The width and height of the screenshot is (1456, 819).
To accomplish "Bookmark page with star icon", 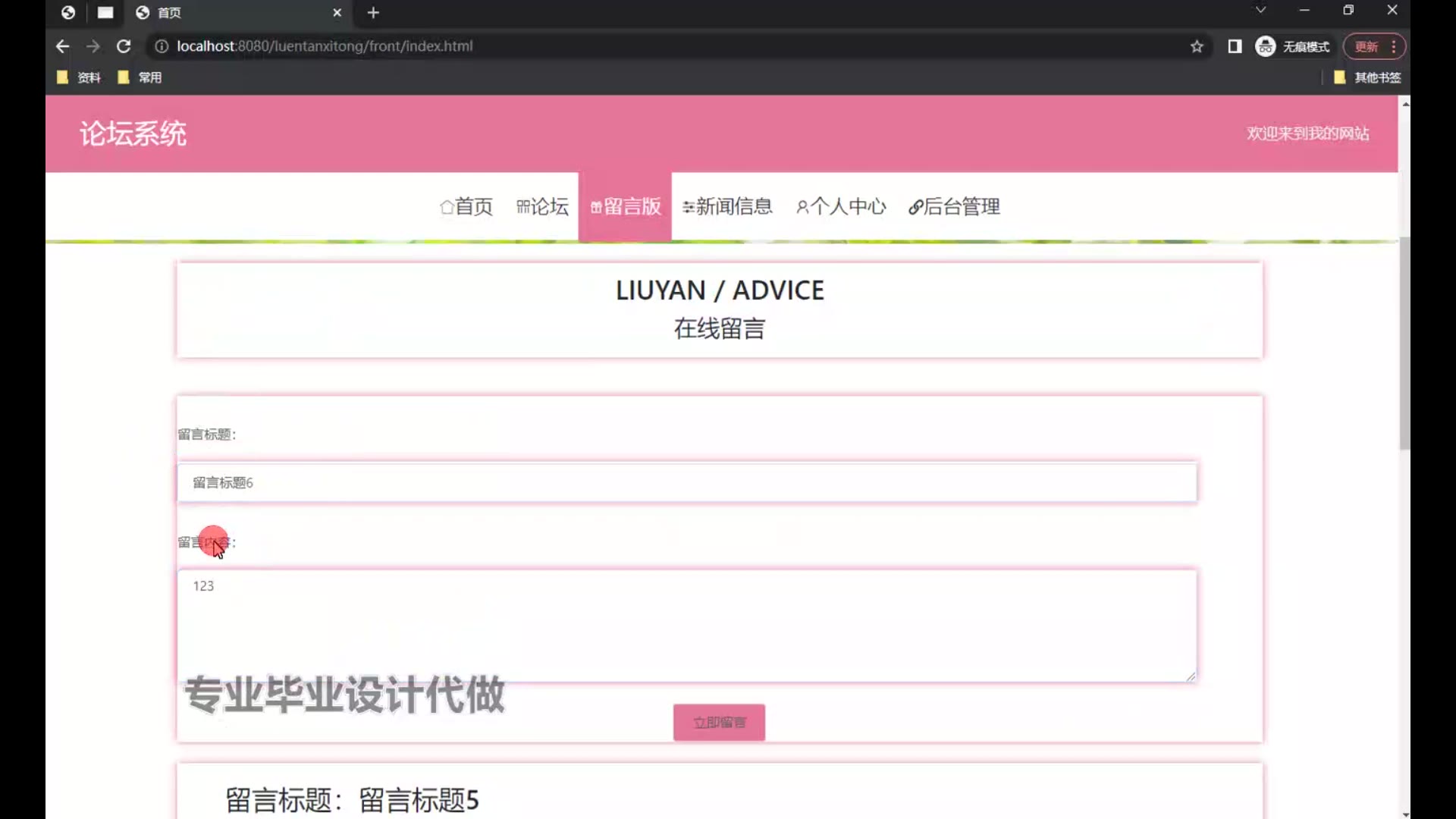I will (1197, 46).
